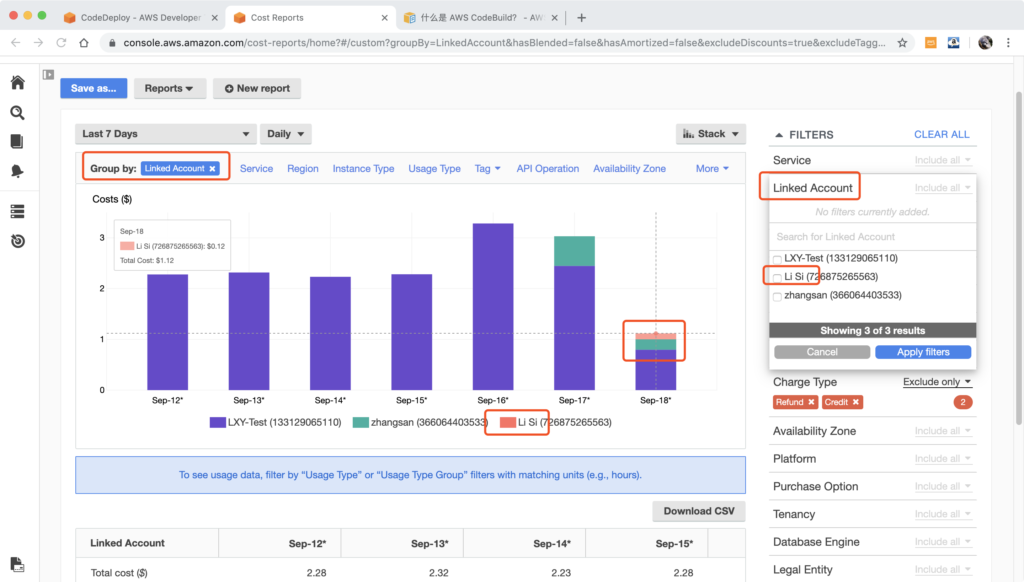The width and height of the screenshot is (1024, 582).
Task: Open the browser home page icon
Action: pyautogui.click(x=84, y=42)
